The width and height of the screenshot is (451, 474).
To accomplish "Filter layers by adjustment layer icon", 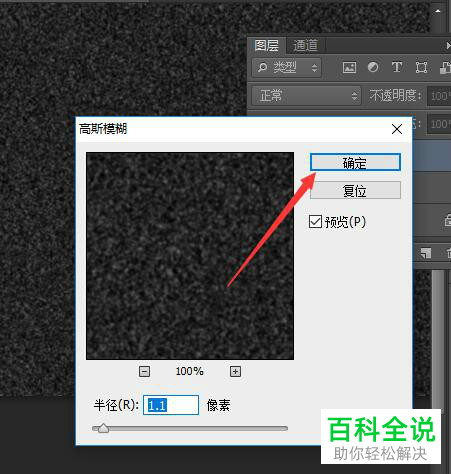I will click(x=373, y=67).
